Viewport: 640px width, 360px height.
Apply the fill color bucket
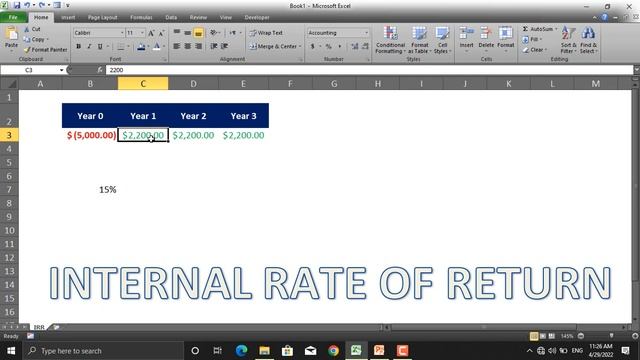tap(141, 47)
